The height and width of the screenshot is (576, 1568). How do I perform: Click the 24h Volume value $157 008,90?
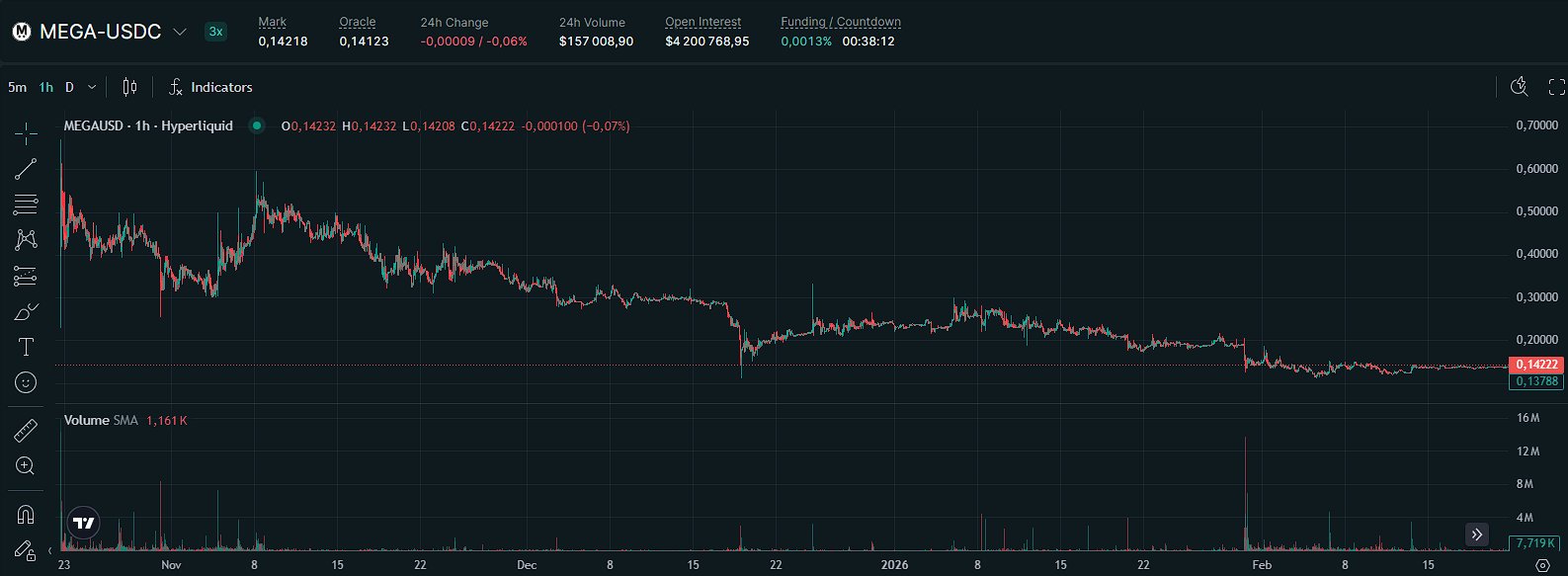click(596, 41)
